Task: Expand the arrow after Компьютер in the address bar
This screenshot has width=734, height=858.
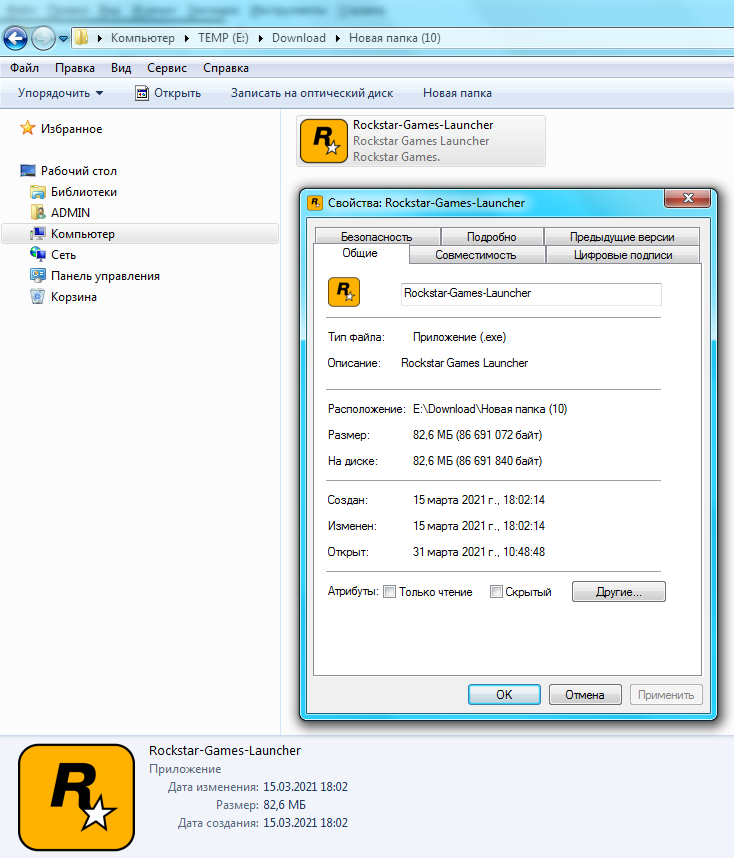Action: pyautogui.click(x=187, y=38)
